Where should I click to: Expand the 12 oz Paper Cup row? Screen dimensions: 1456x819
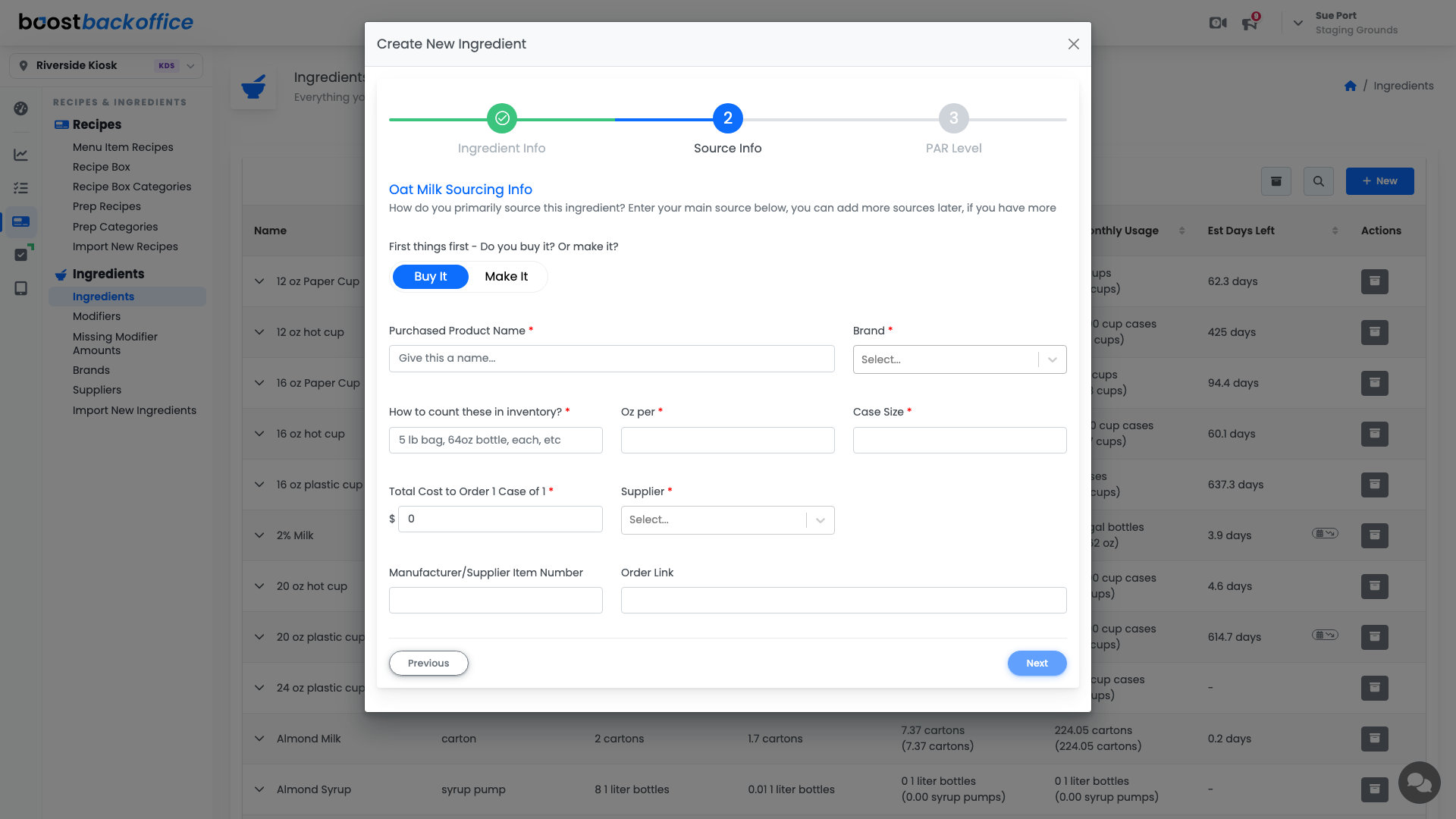(259, 281)
